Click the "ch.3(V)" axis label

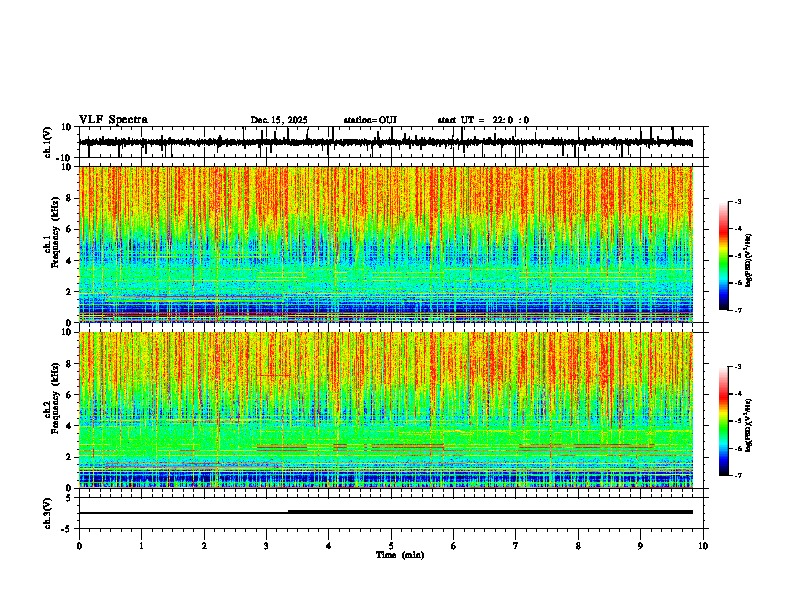pos(47,514)
